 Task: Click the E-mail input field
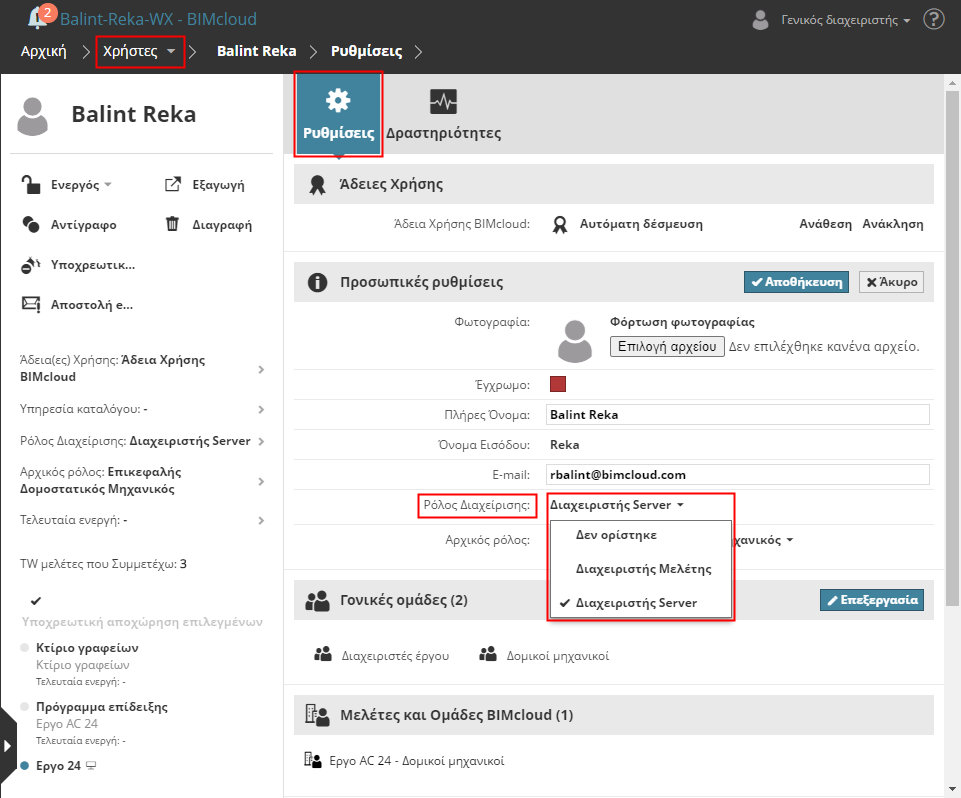[737, 474]
